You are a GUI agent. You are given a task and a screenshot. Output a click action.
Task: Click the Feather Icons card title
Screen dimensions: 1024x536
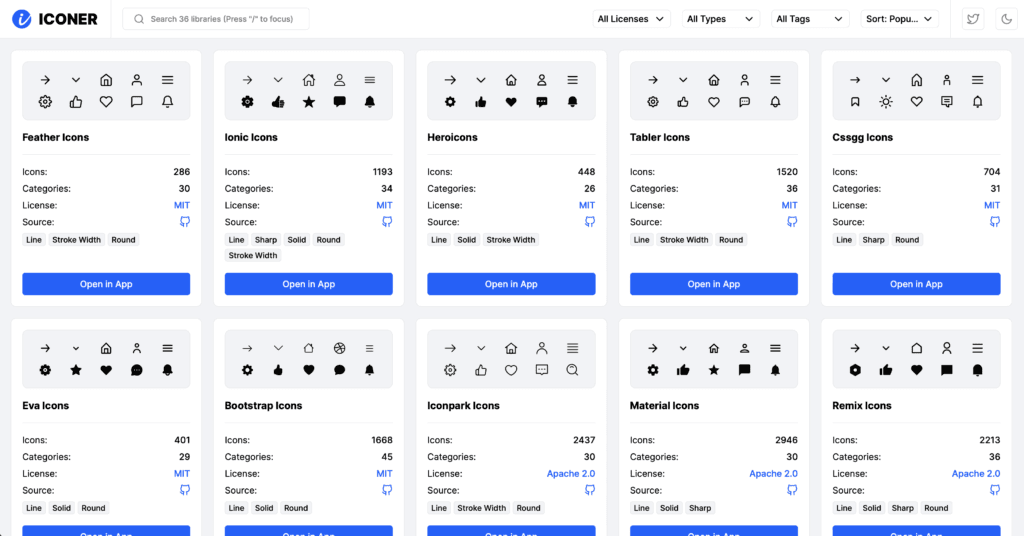tap(56, 137)
